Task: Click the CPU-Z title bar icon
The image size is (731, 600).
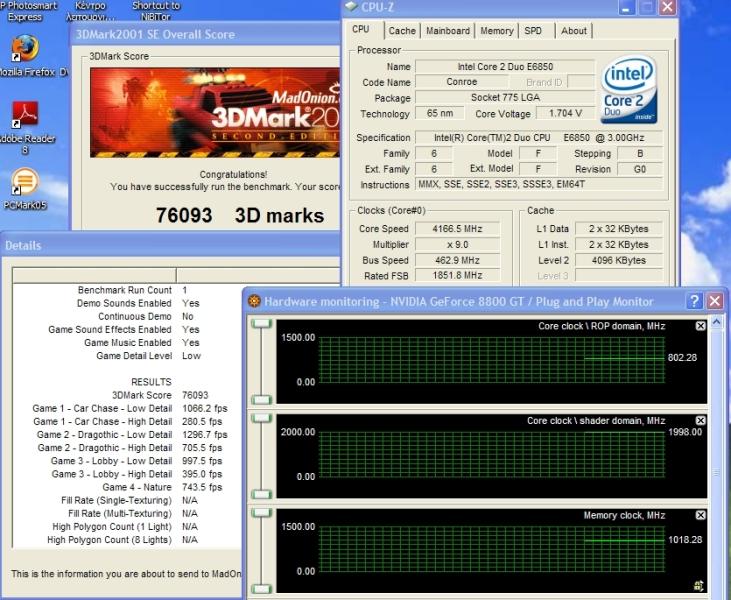Action: (x=351, y=7)
